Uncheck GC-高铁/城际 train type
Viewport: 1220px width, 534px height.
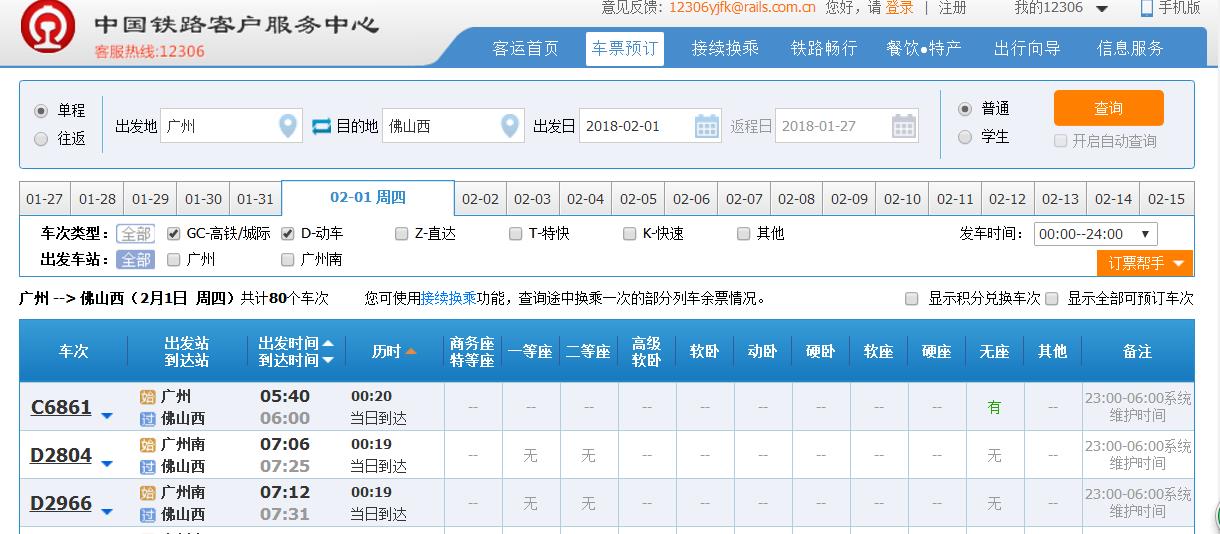[x=174, y=234]
